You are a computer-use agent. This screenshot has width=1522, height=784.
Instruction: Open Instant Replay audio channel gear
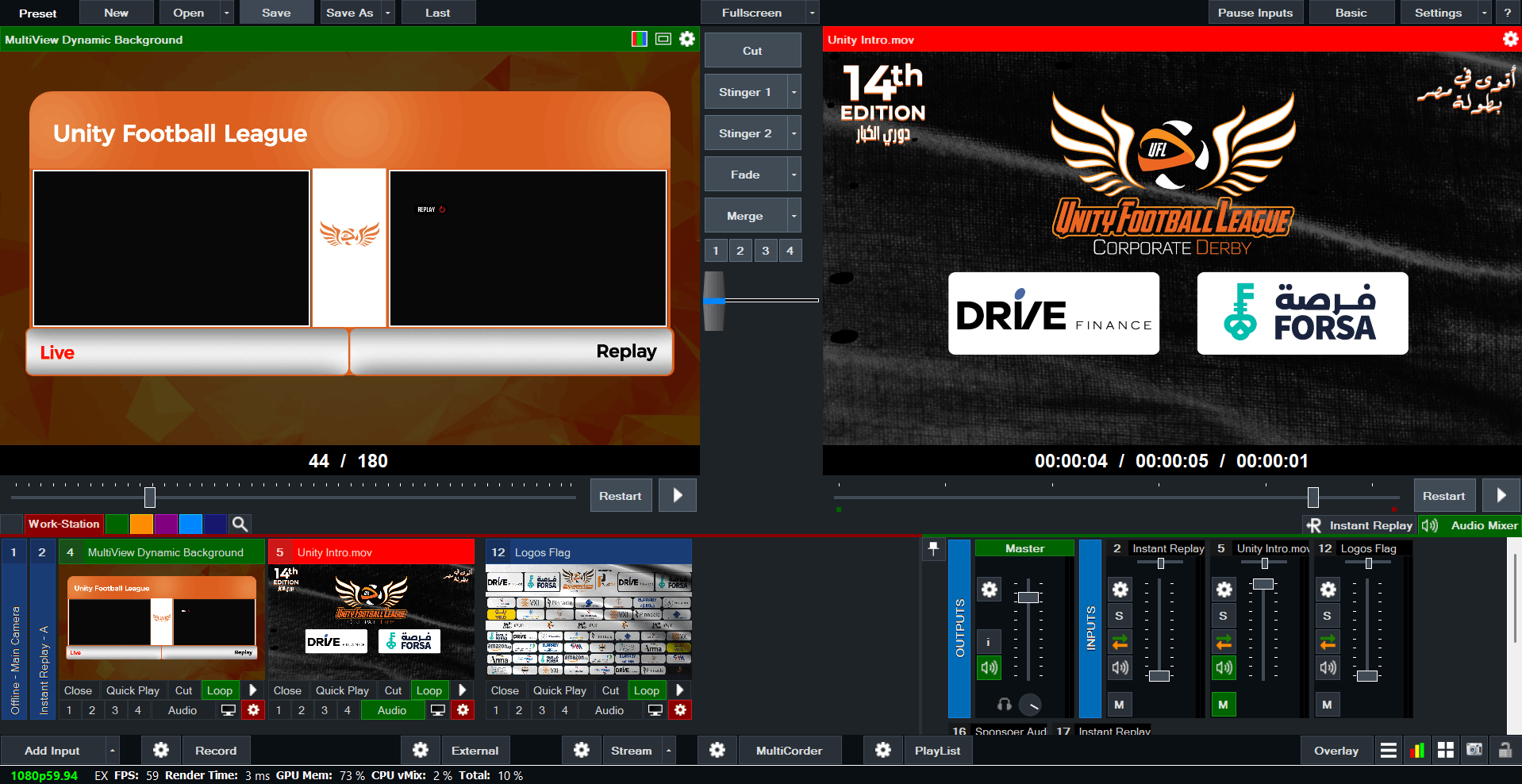[1120, 590]
